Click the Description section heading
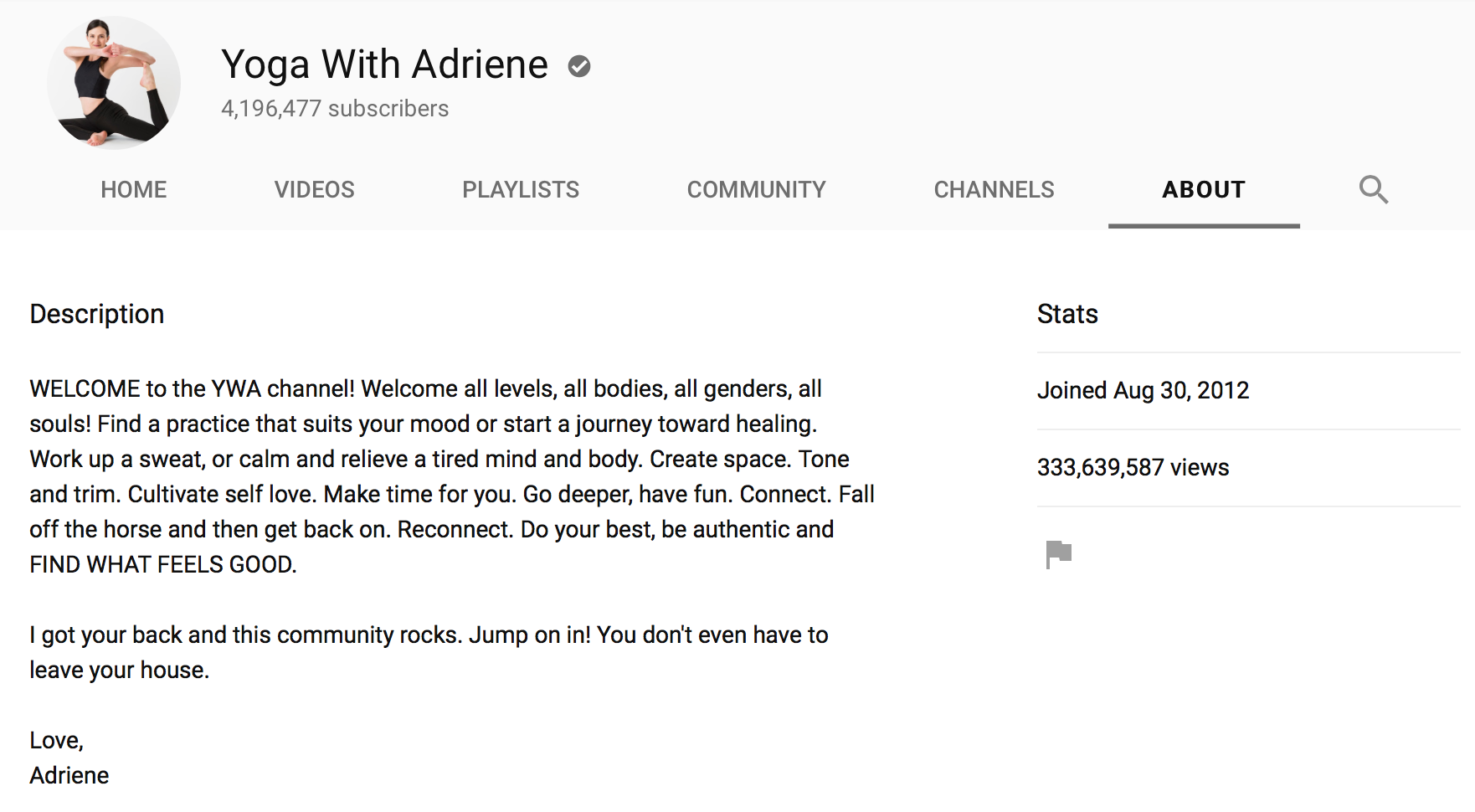The width and height of the screenshot is (1475, 812). (96, 314)
